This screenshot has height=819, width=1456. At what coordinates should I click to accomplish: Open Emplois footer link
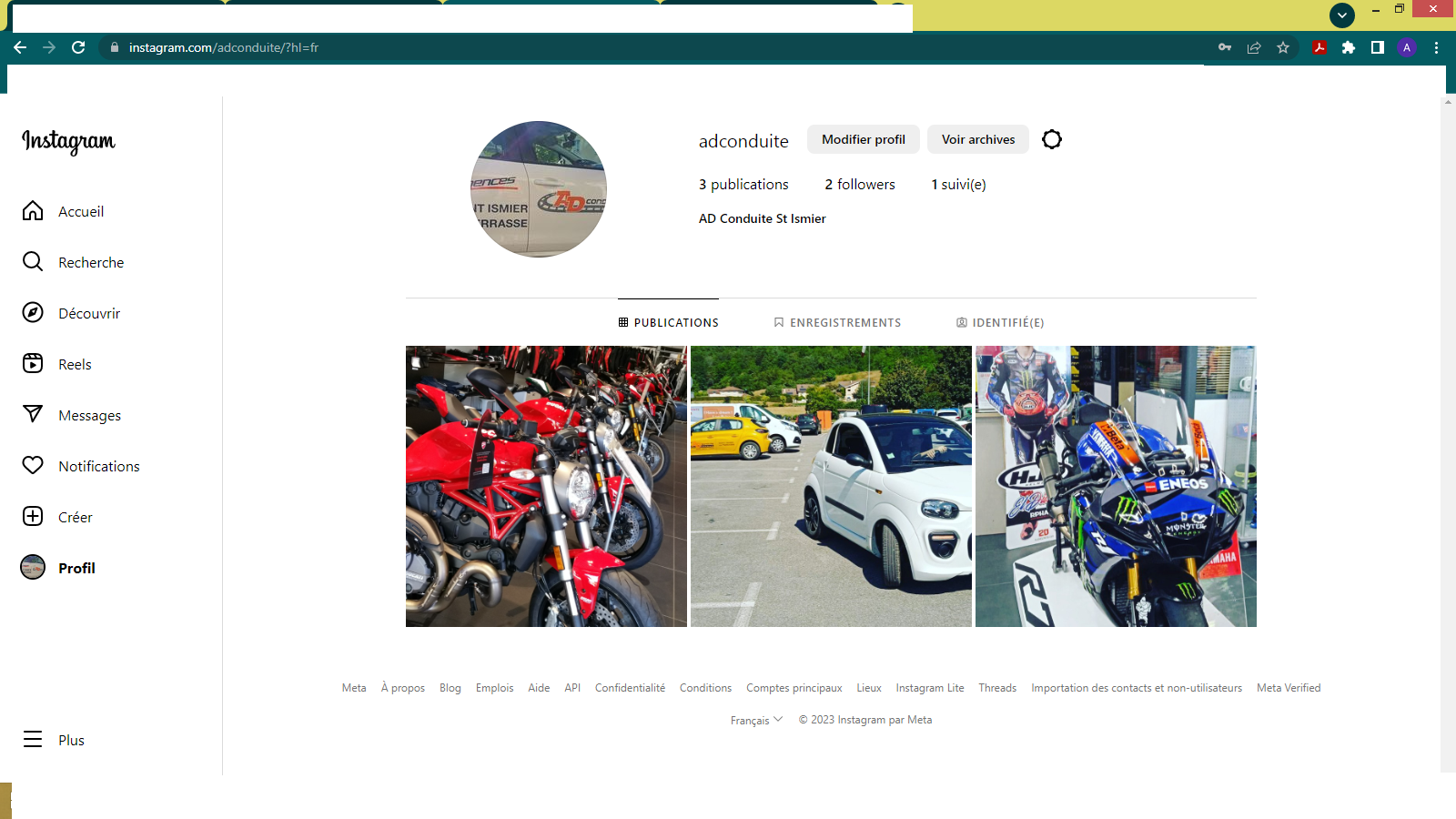coord(494,688)
